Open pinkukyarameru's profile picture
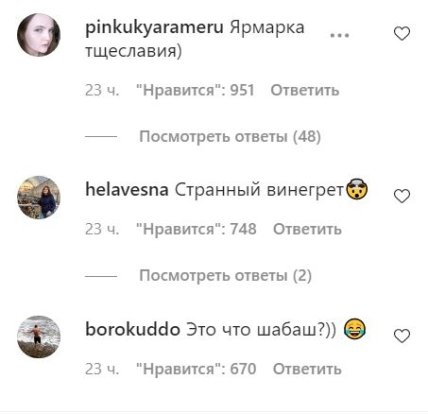 click(39, 35)
